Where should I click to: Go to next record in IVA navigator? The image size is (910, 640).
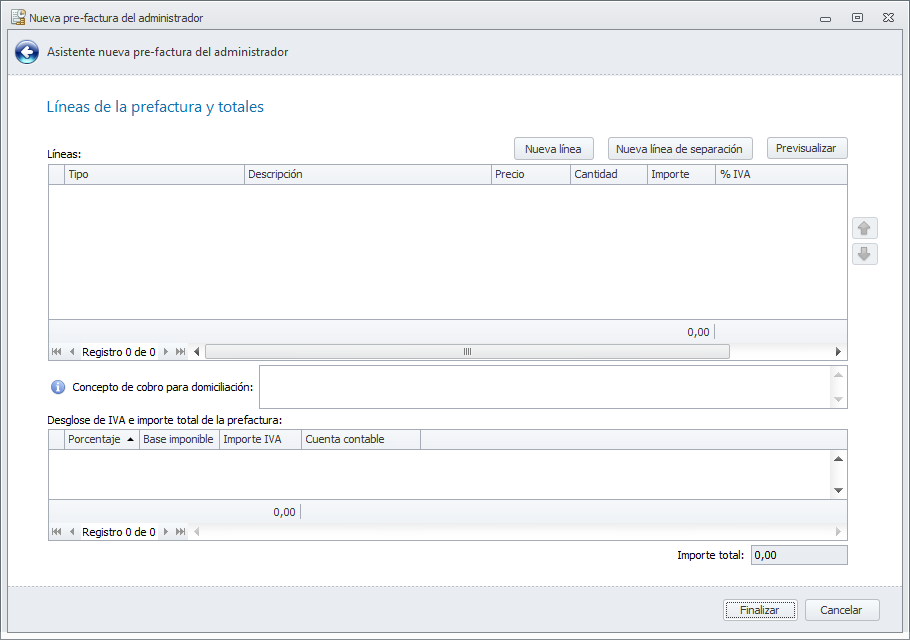click(x=167, y=532)
